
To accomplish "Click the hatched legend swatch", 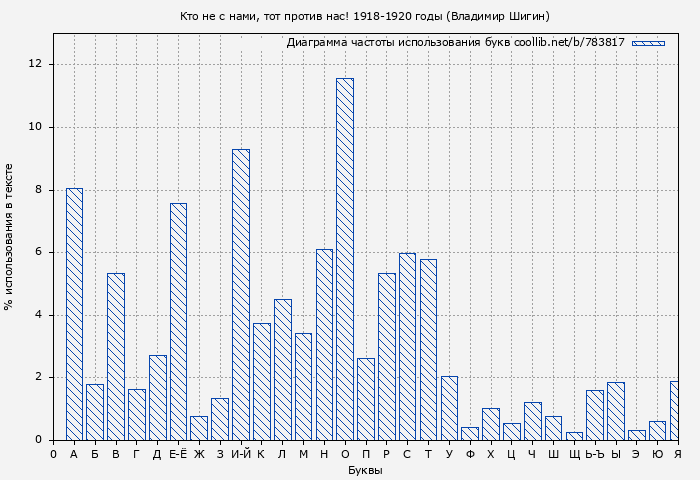I will 648,43.
